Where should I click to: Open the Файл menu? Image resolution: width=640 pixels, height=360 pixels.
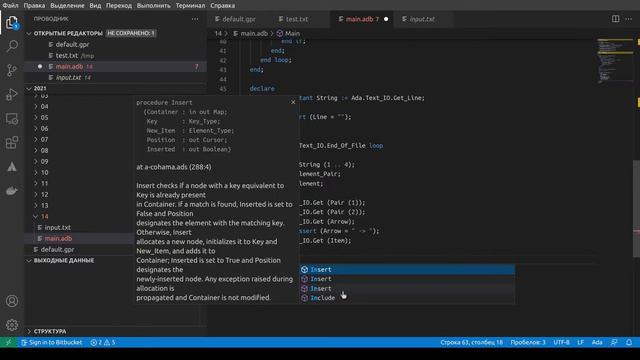tap(10, 5)
